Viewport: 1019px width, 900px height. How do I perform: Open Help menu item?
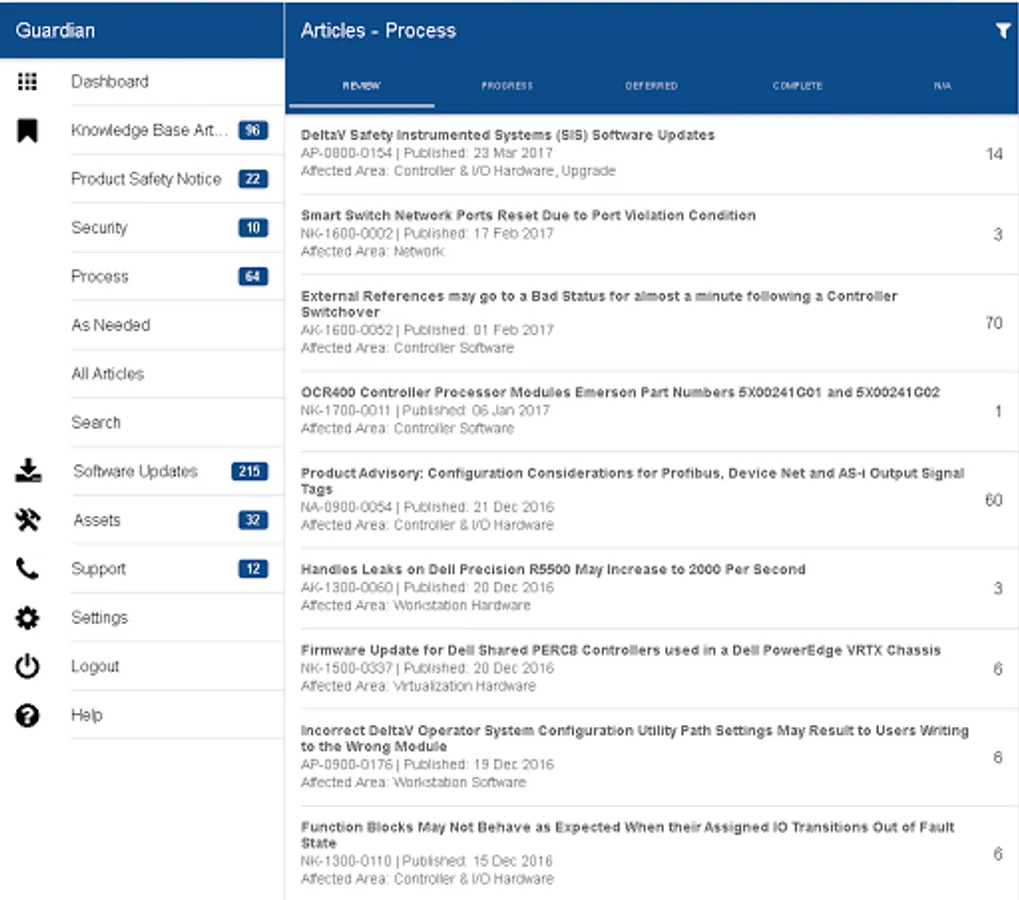(x=142, y=715)
